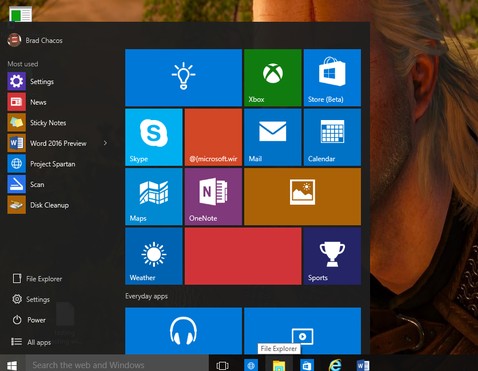Launch Internet Explorer from the taskbar
The image size is (478, 371).
point(335,365)
